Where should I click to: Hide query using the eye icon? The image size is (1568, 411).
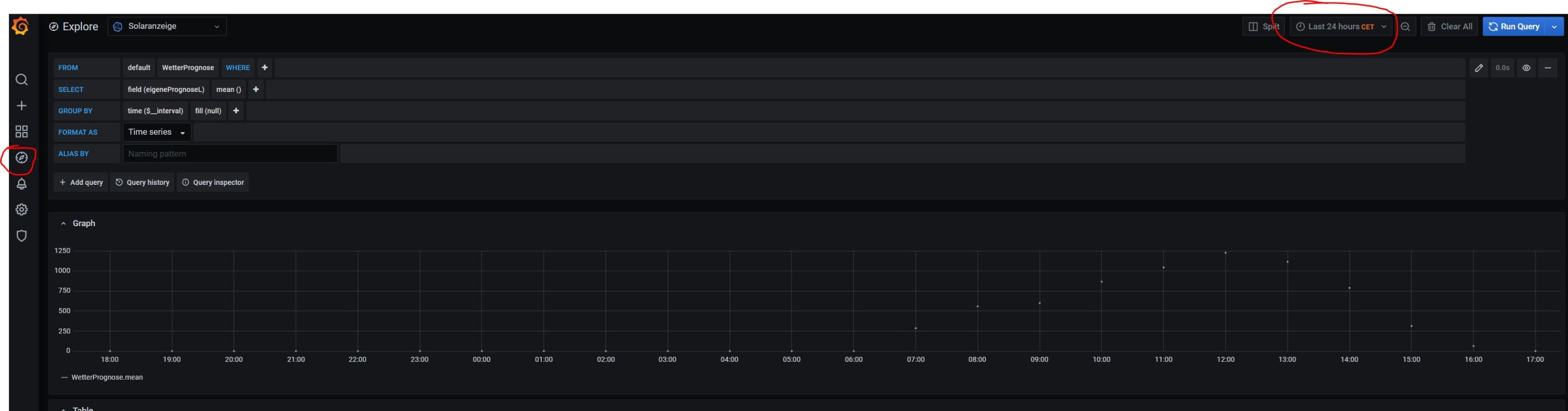1526,68
